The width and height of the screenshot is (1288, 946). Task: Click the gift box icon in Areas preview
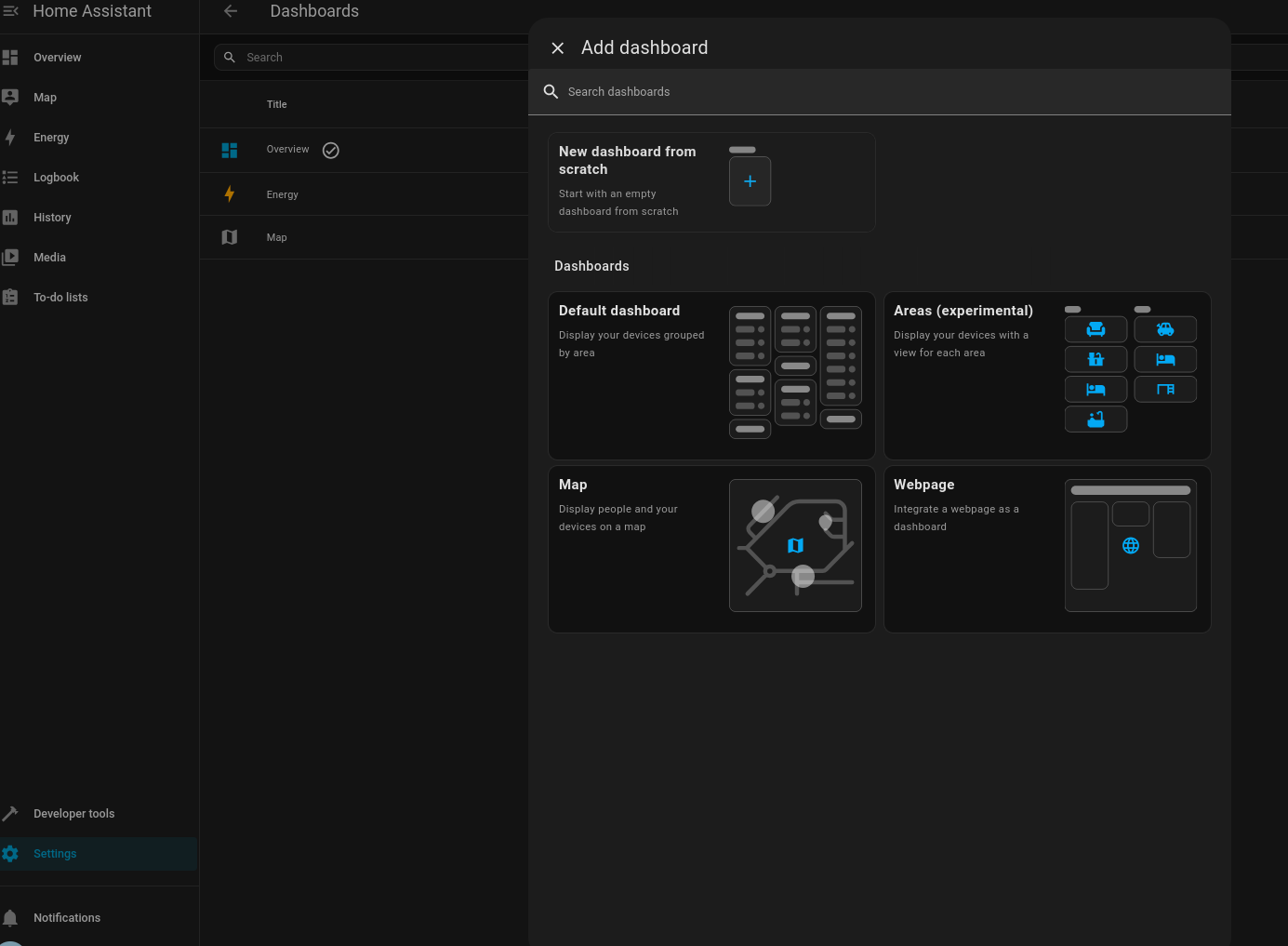[x=1095, y=359]
